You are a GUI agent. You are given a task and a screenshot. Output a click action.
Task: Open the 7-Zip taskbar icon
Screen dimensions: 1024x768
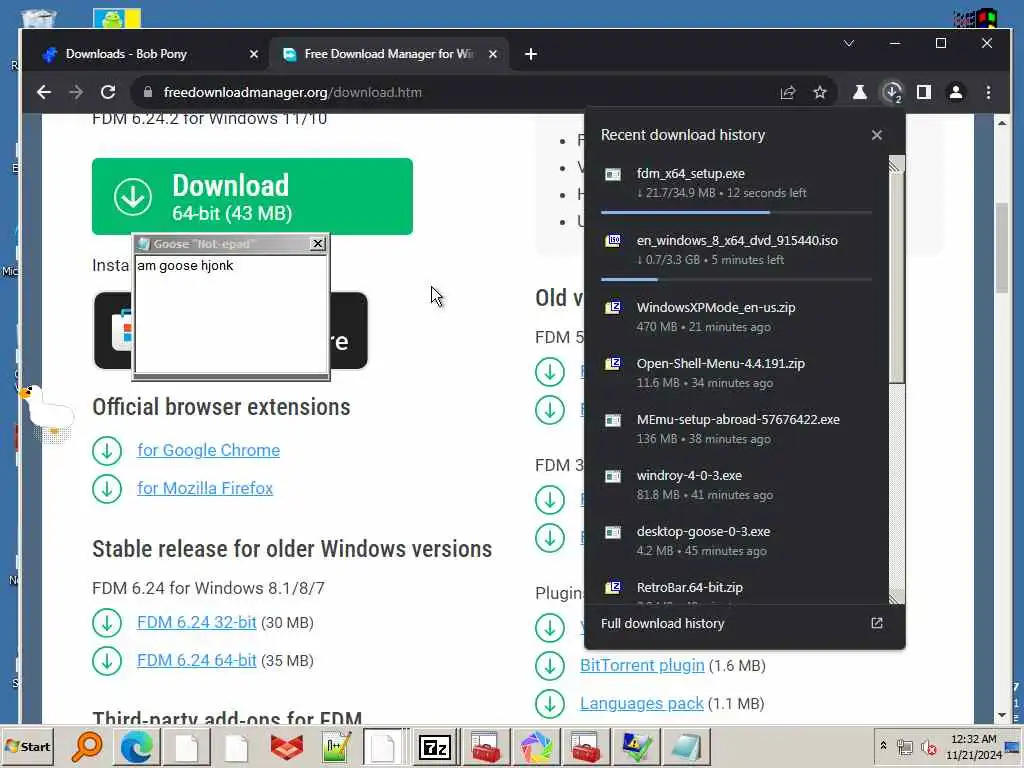pos(435,746)
